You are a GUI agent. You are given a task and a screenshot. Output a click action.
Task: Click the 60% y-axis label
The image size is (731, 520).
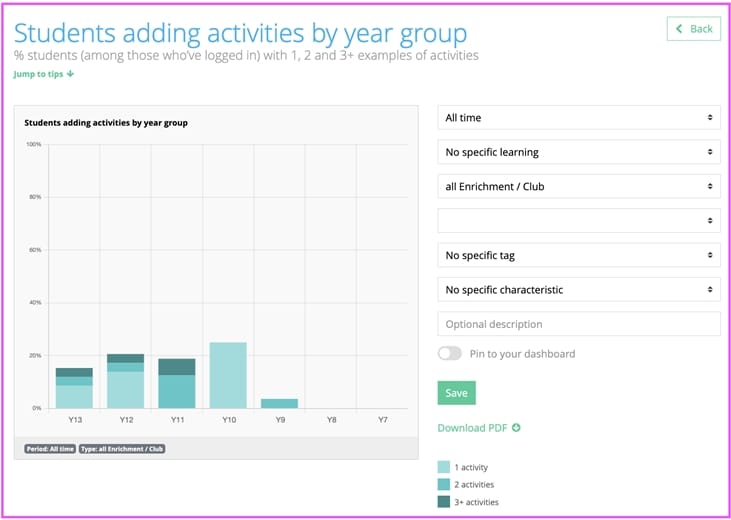pyautogui.click(x=35, y=250)
